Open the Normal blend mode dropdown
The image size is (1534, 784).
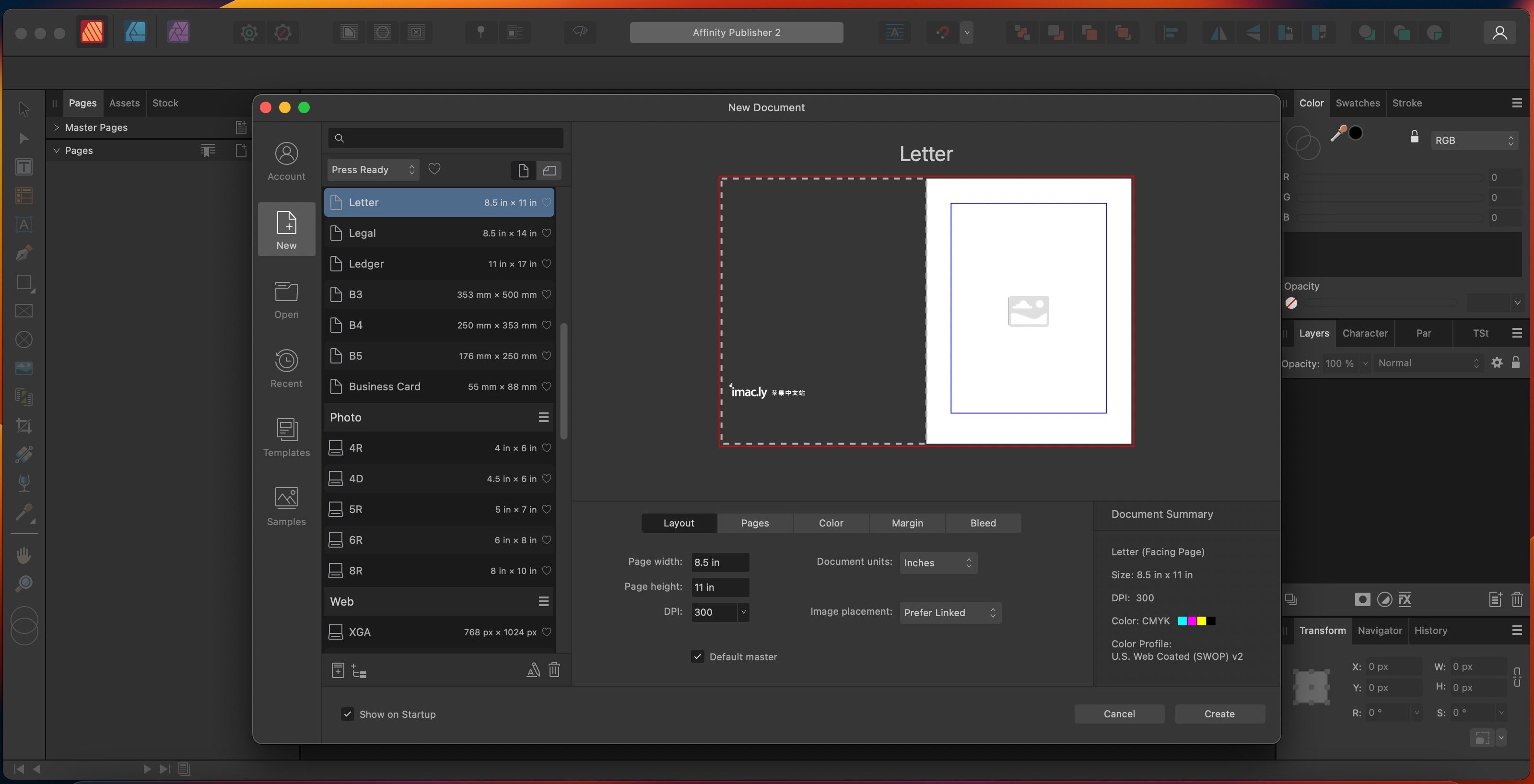pos(1428,363)
